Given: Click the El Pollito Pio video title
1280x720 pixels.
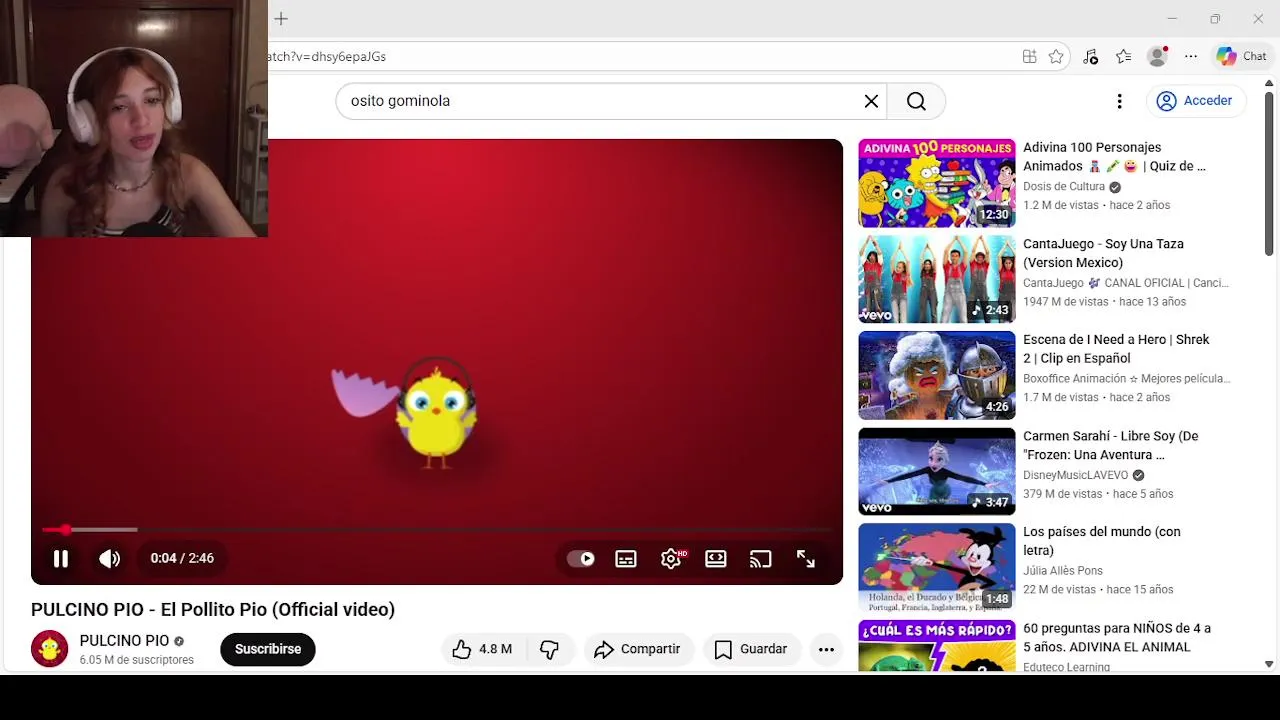Looking at the screenshot, I should [x=213, y=610].
